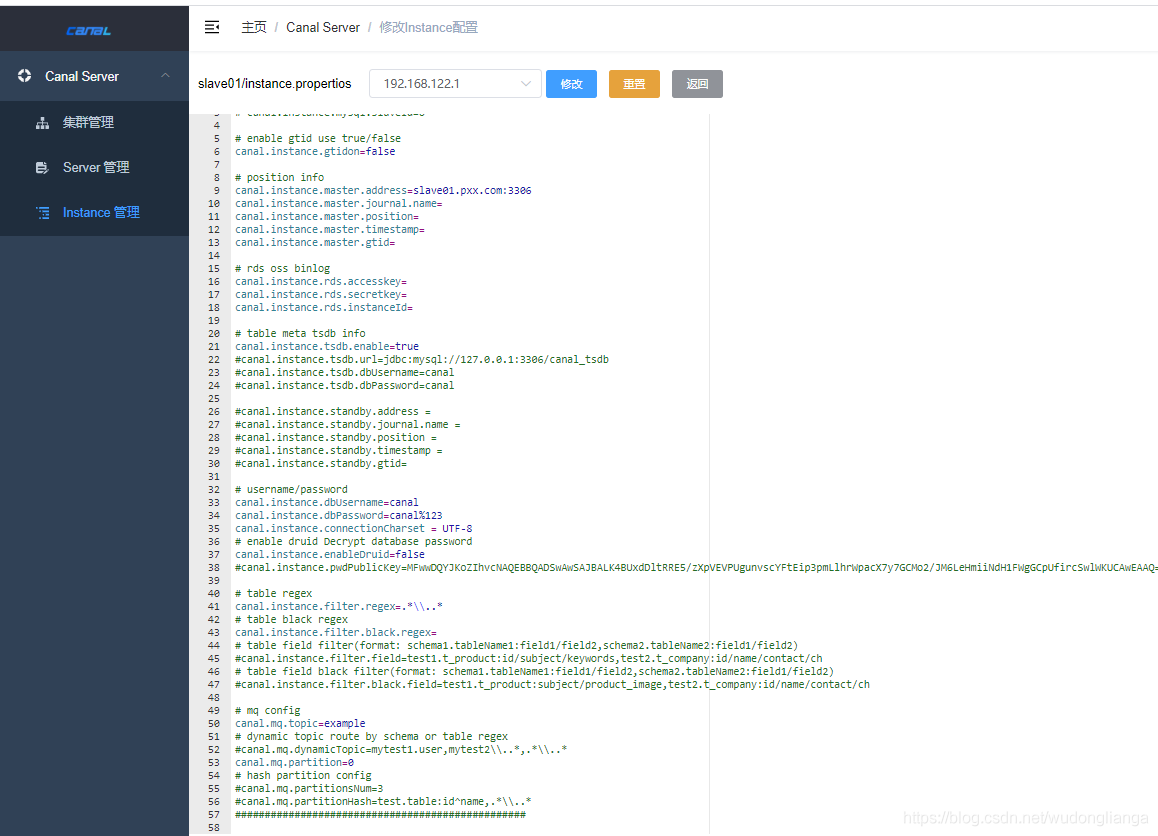Click the #canal.instance.pwdPublicKey line
The width and height of the screenshot is (1158, 836).
696,568
